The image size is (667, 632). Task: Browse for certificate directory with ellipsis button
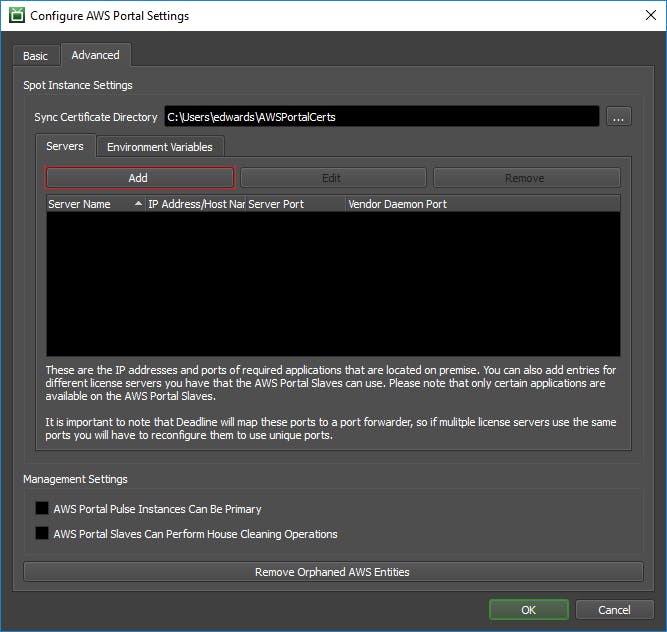coord(619,117)
